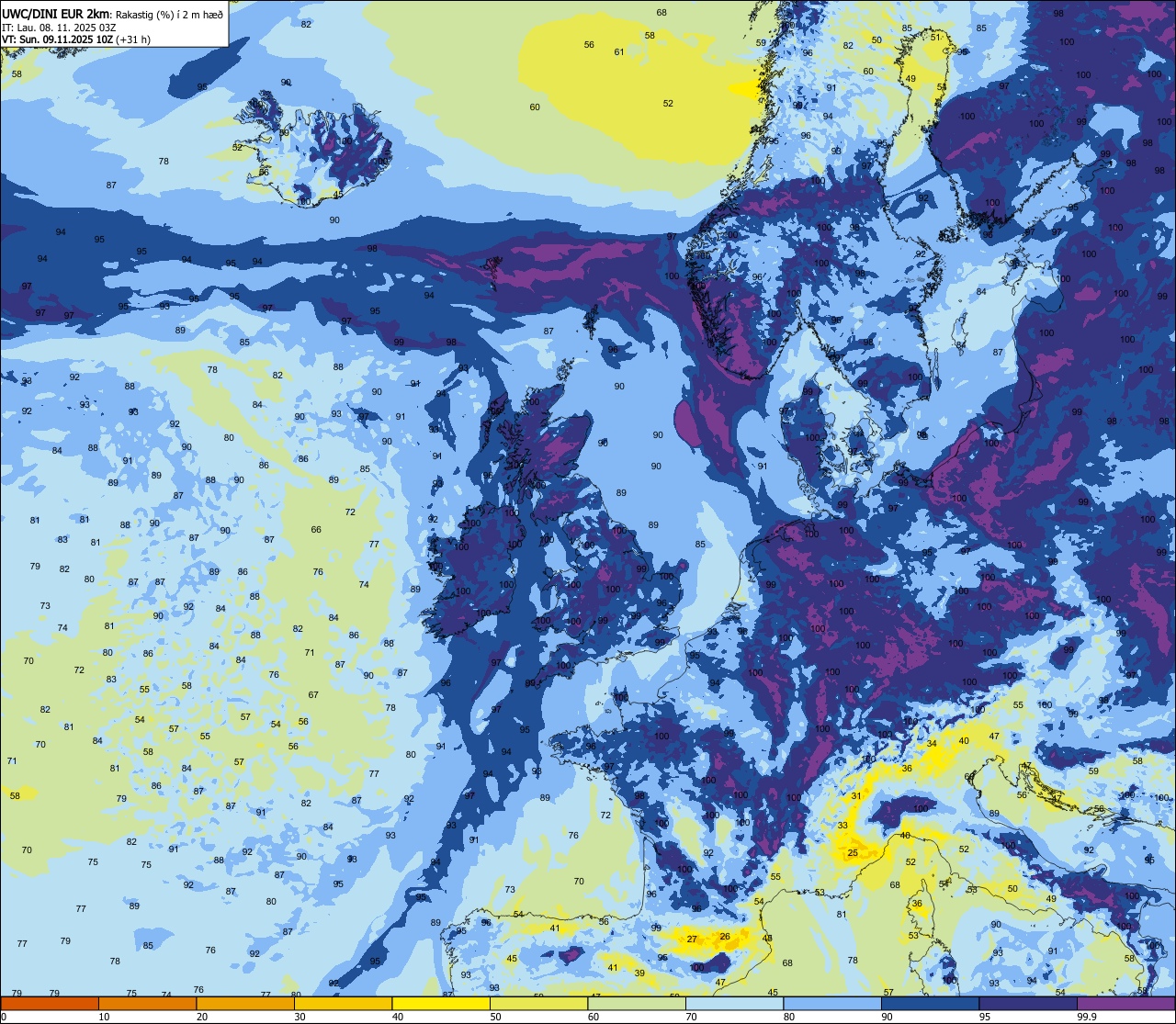Click the 60–70 light green legend segment
Viewport: 1176px width, 1024px height.
click(x=637, y=1003)
